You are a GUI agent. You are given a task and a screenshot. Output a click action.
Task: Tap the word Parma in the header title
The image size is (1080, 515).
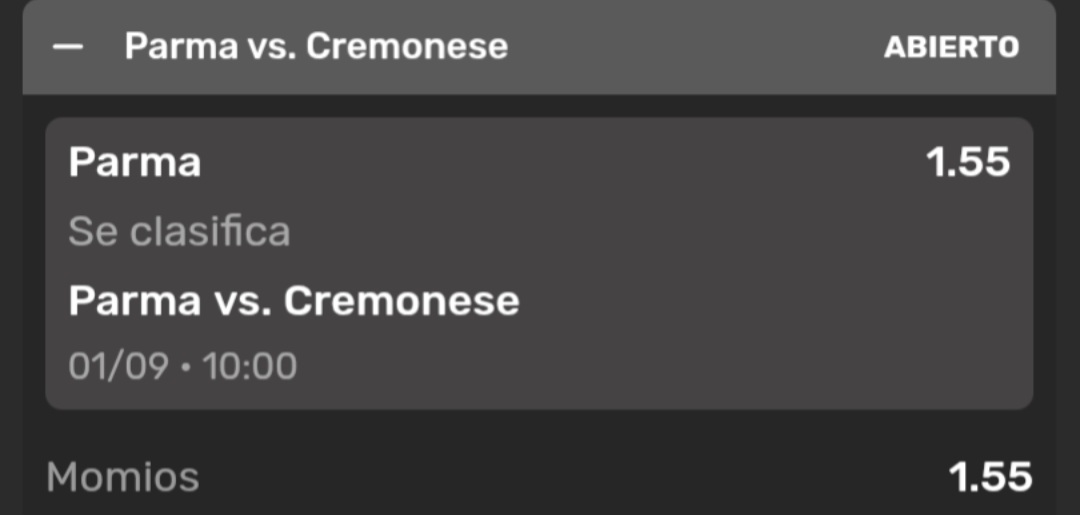pos(180,47)
